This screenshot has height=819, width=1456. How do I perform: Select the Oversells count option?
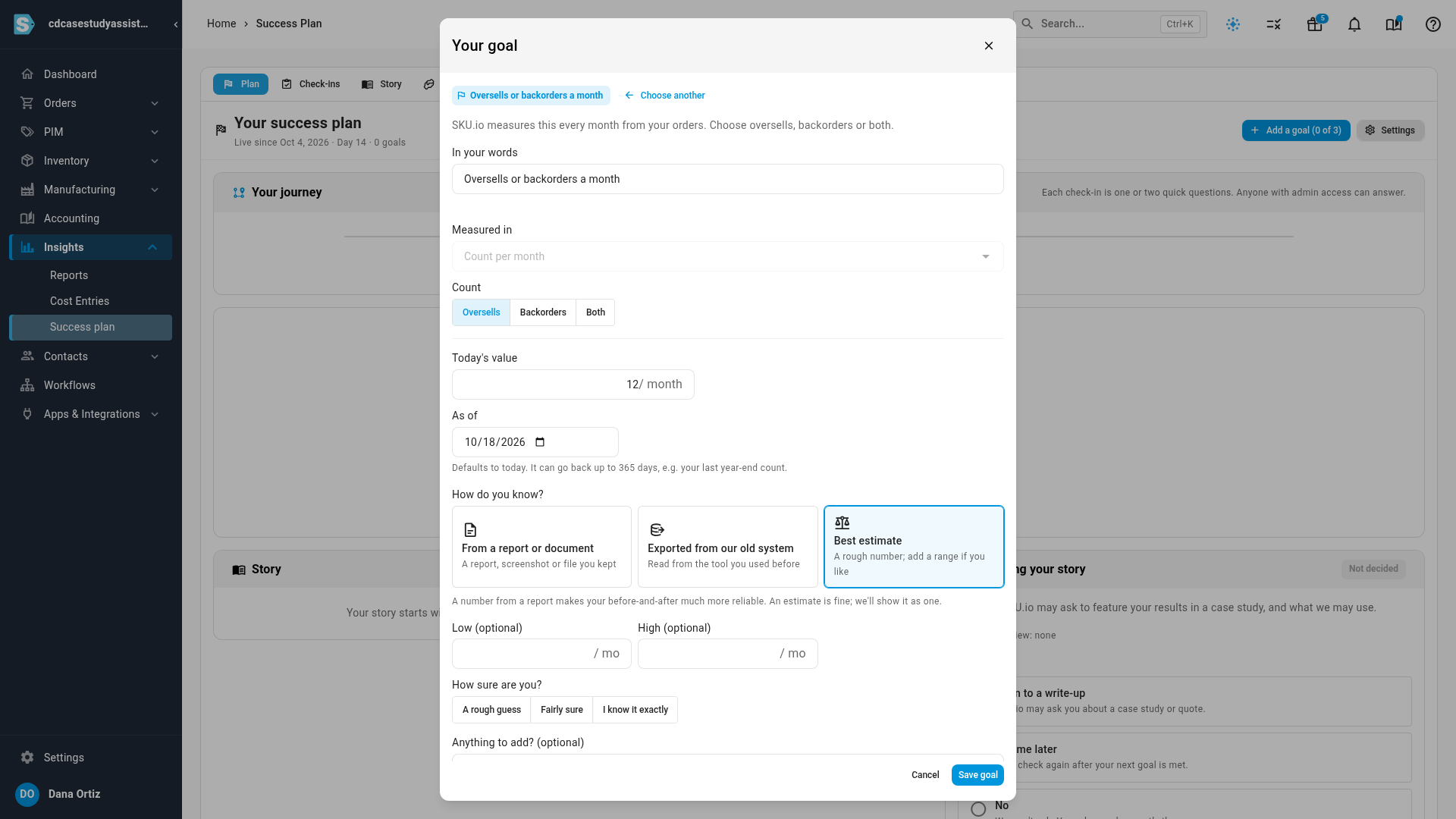482,312
